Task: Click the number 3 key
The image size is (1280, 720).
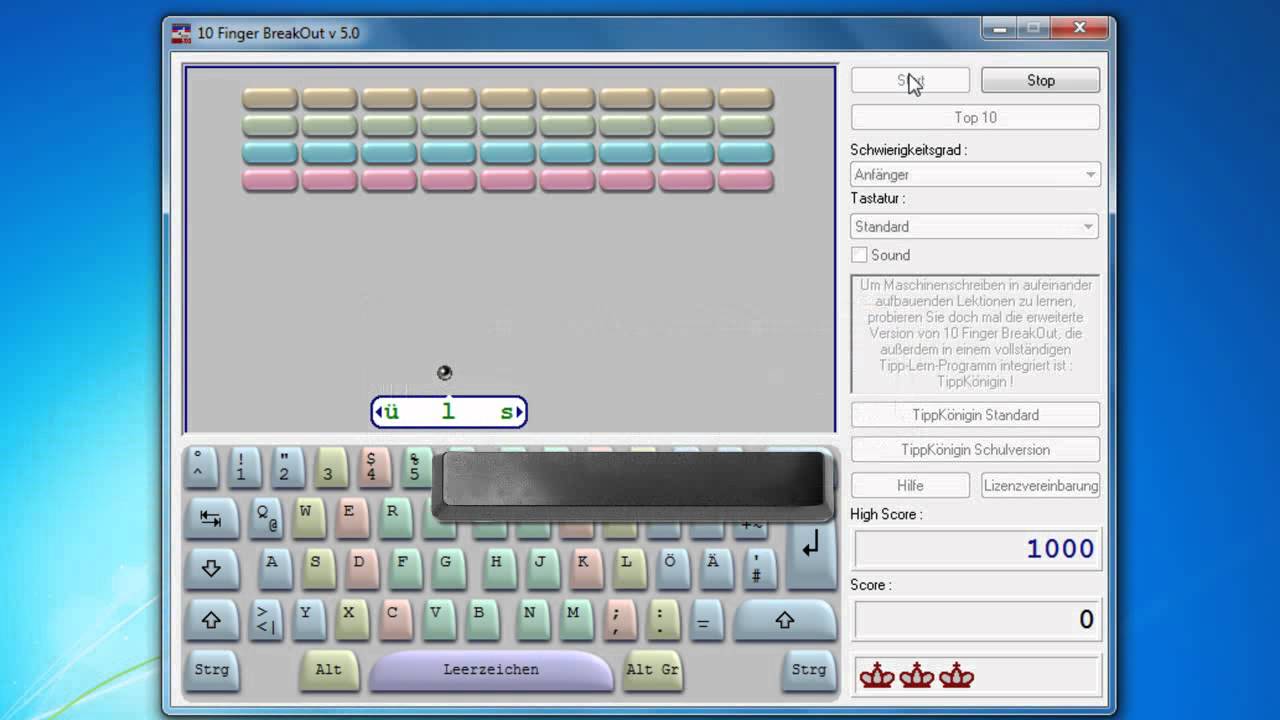Action: 330,466
